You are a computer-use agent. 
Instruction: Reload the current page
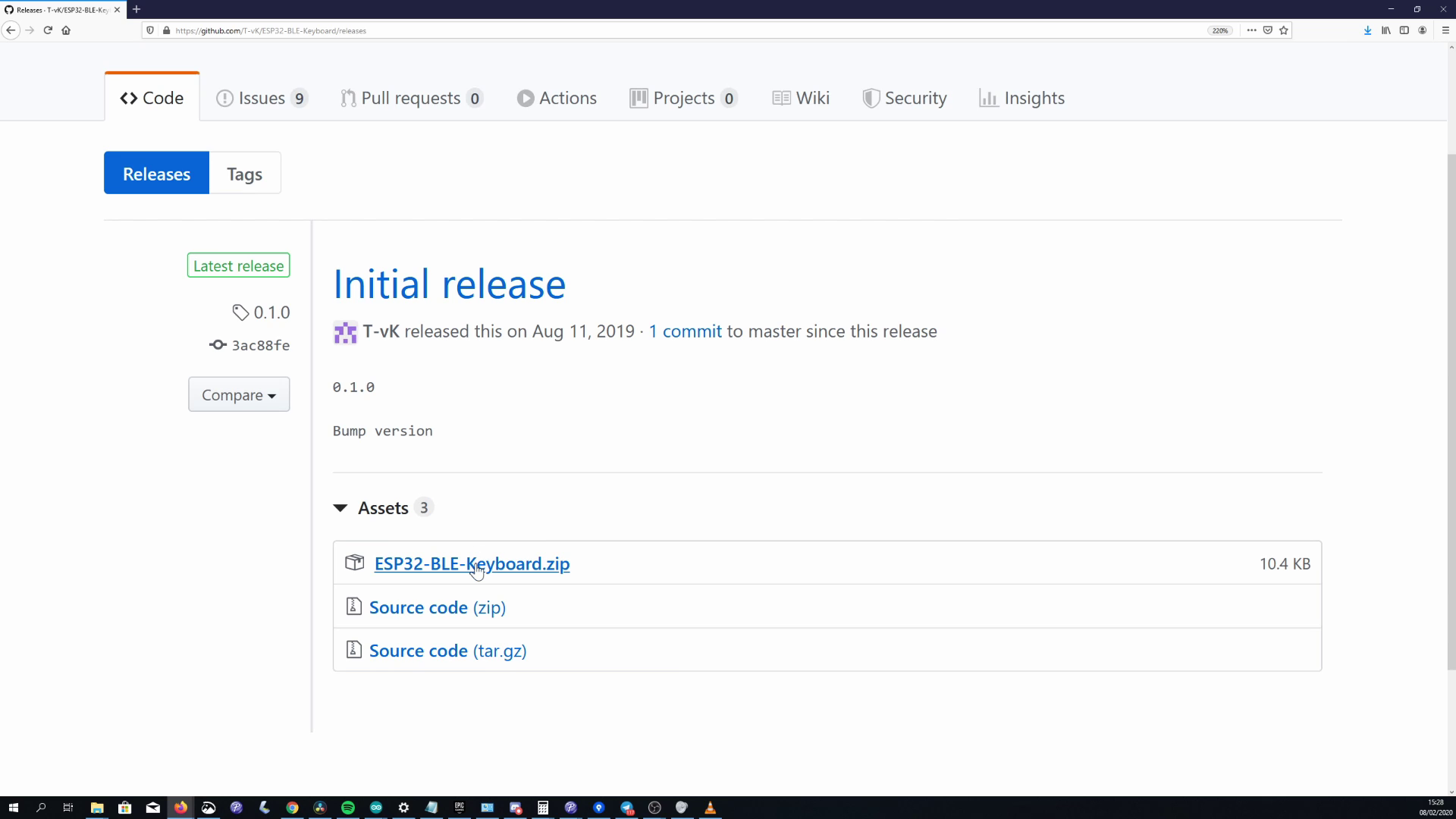coord(48,30)
